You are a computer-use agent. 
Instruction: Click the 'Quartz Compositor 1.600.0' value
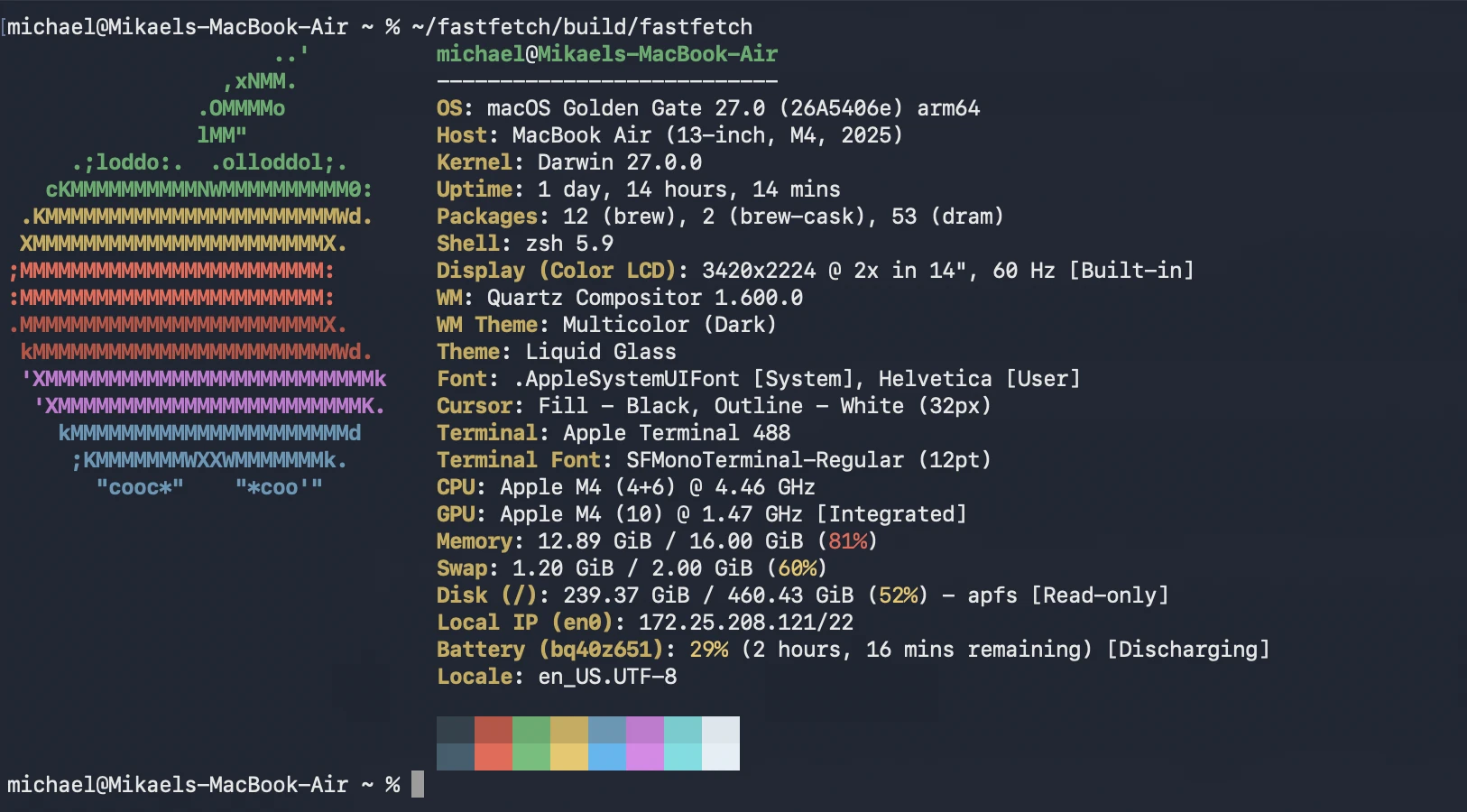click(x=645, y=298)
